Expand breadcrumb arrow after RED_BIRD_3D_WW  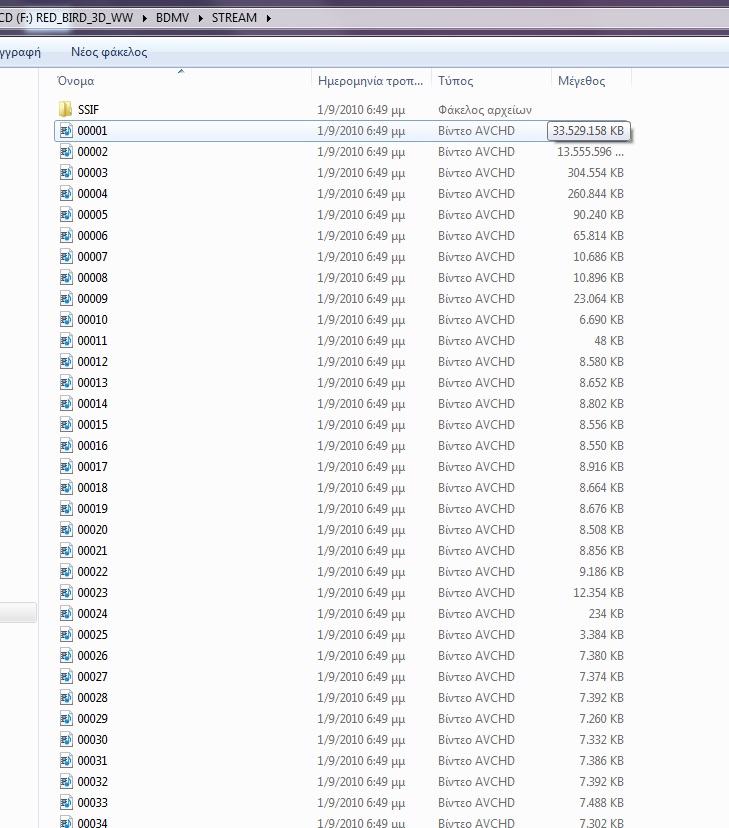(145, 18)
